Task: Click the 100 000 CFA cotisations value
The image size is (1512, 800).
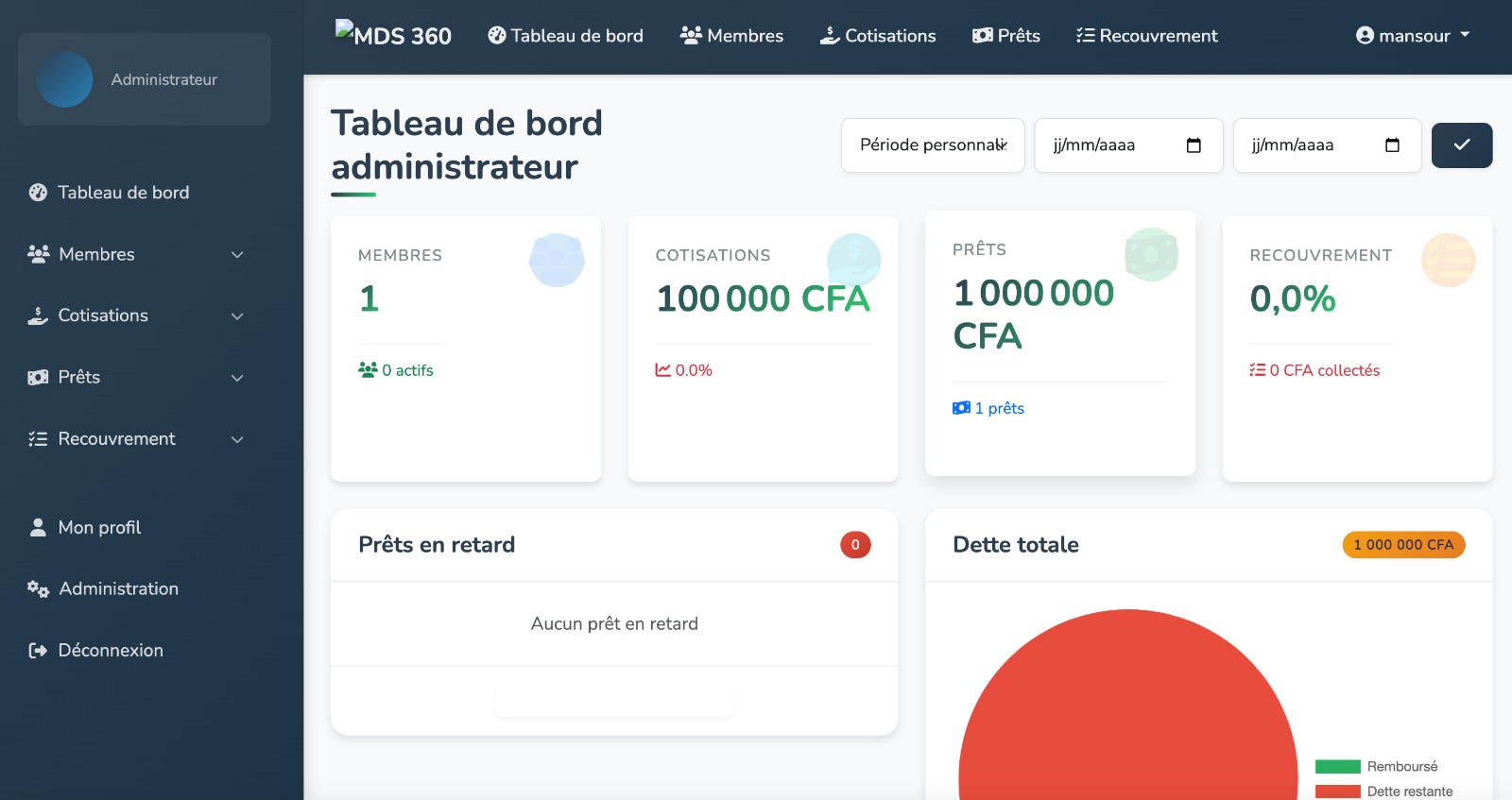Action: pyautogui.click(x=763, y=298)
